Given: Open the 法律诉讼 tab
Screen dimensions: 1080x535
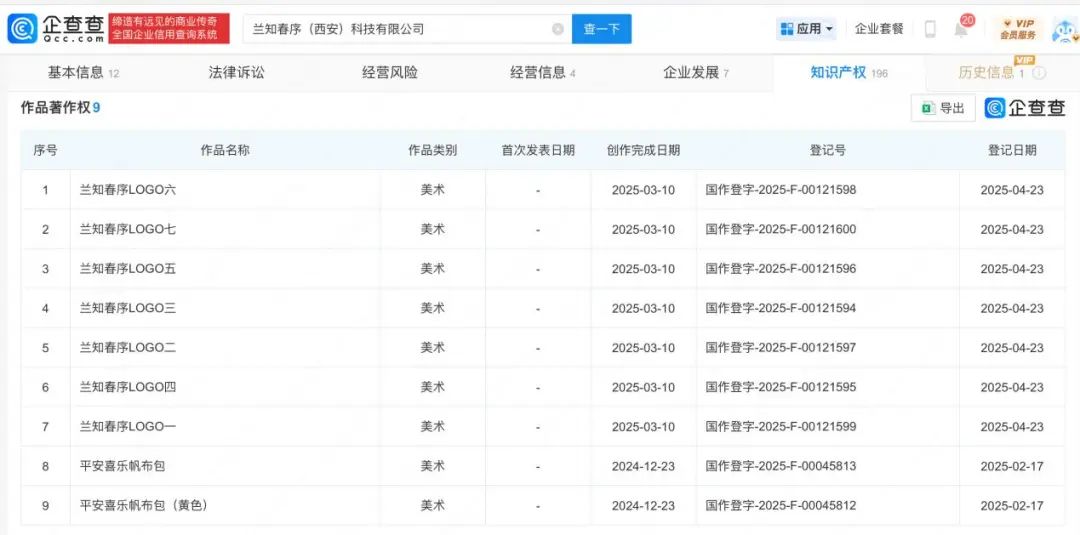Looking at the screenshot, I should pos(236,73).
